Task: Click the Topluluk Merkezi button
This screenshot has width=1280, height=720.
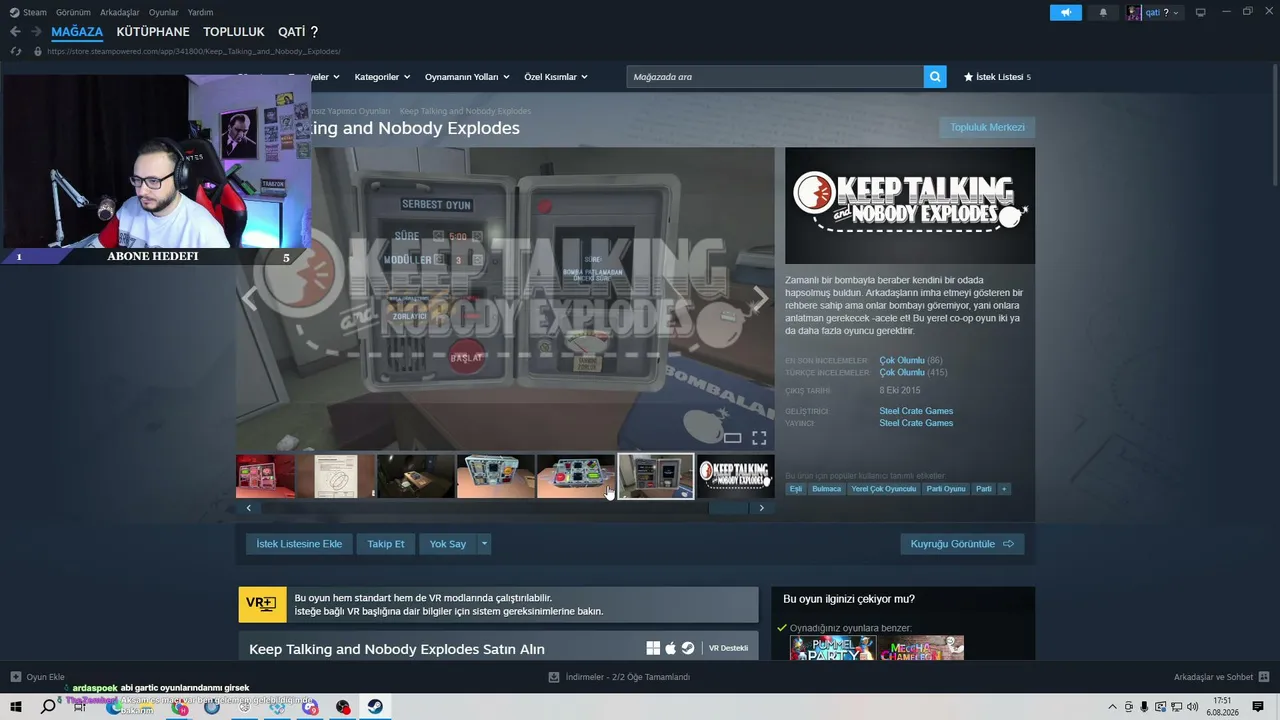Action: [x=987, y=127]
